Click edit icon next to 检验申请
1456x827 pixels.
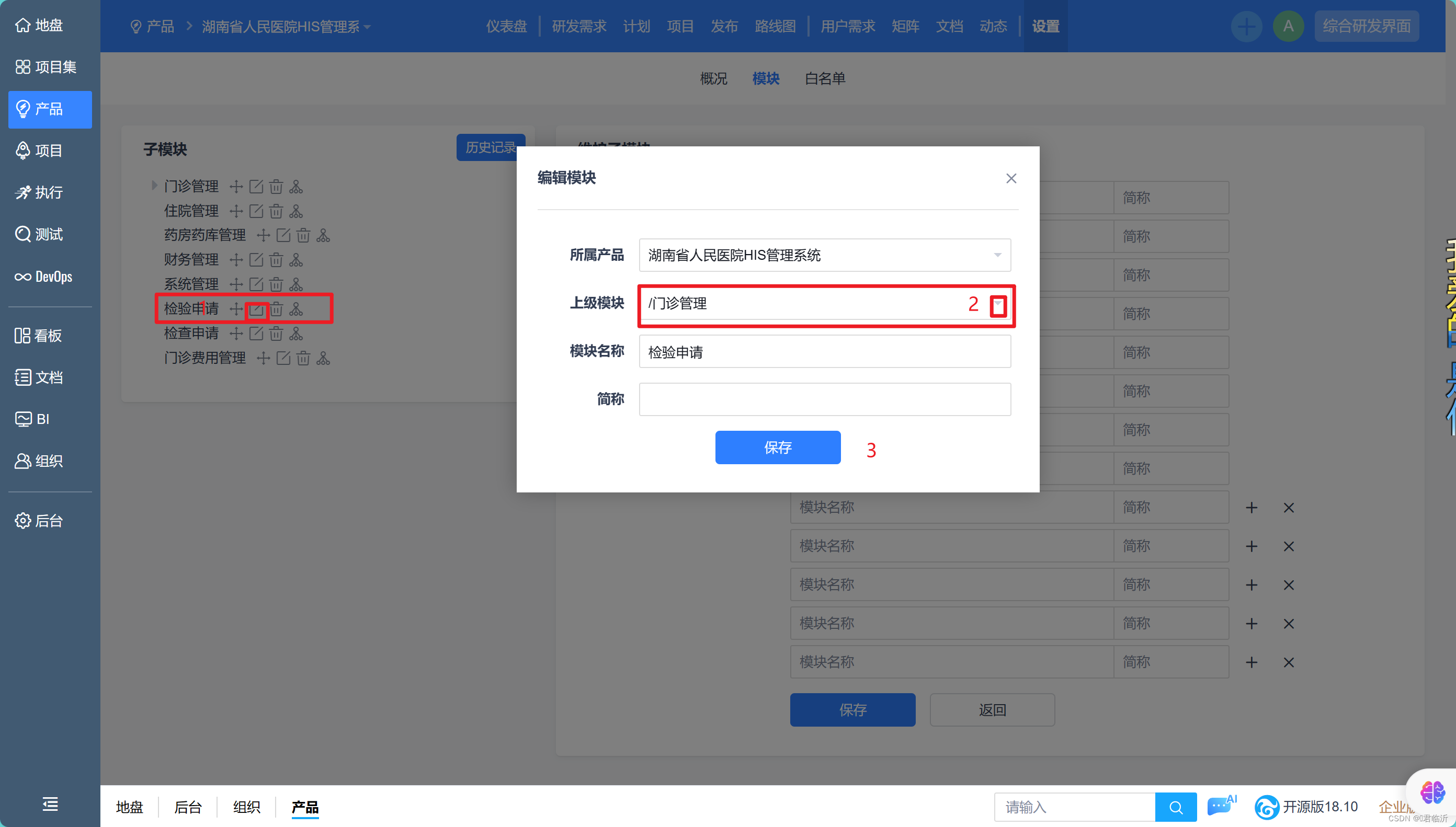point(256,309)
